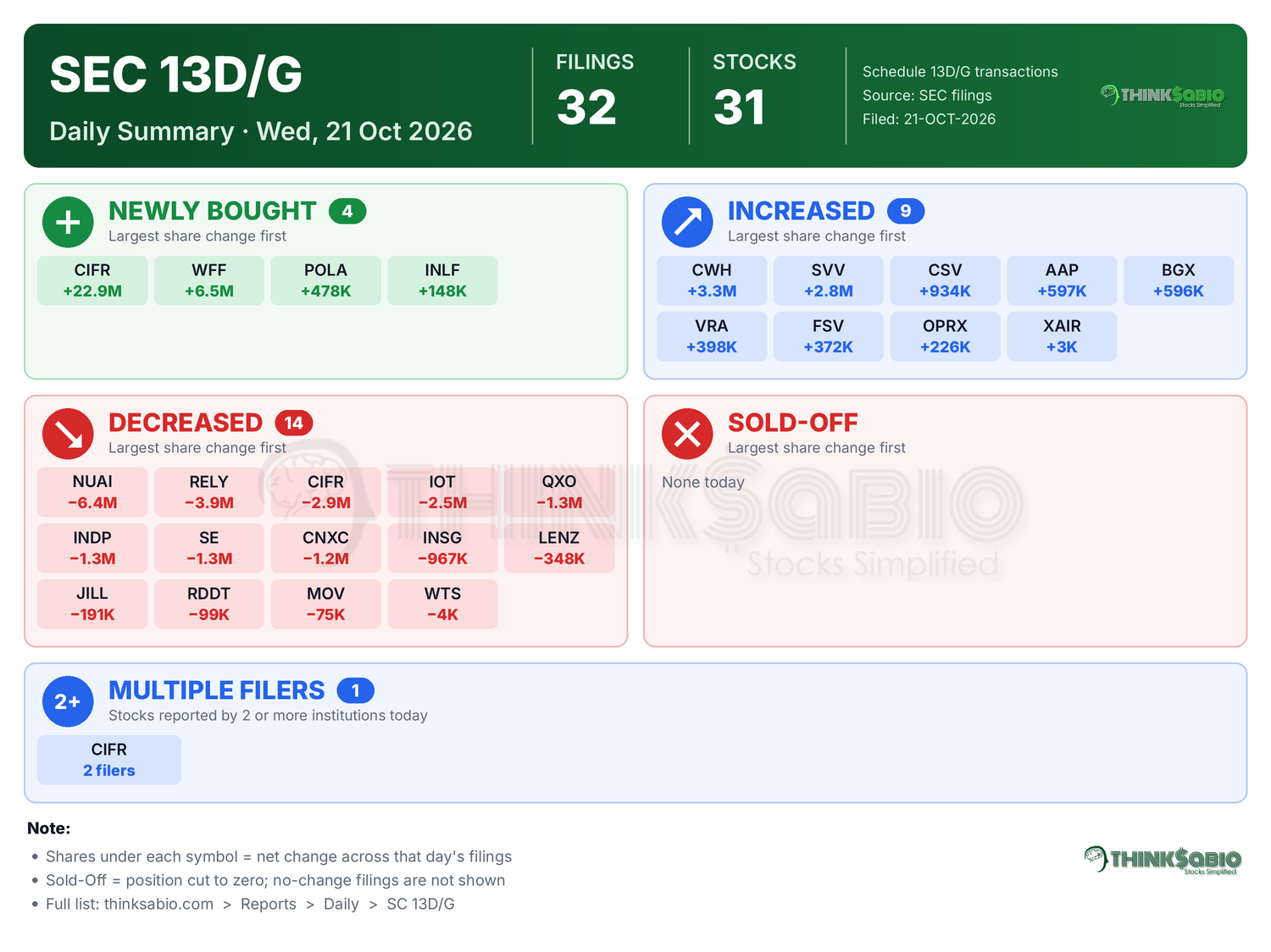Click the FILINGS 32 stat in the header
1271x952 pixels.
(595, 91)
